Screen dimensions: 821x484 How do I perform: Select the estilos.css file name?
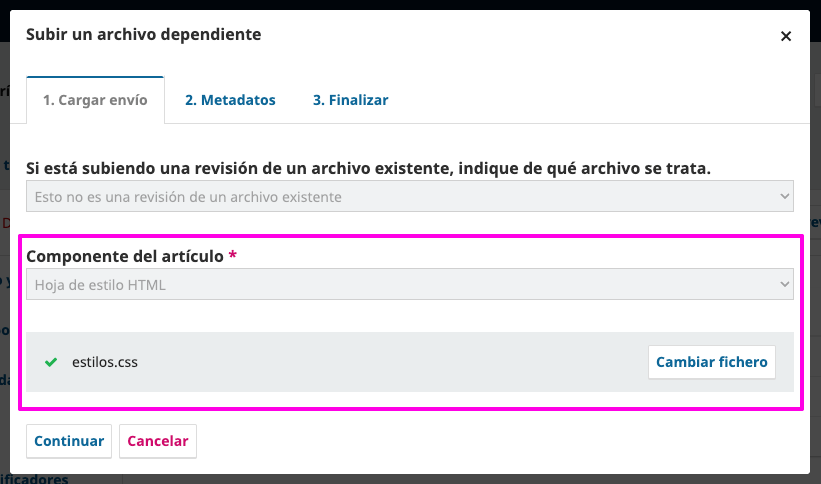tap(105, 362)
